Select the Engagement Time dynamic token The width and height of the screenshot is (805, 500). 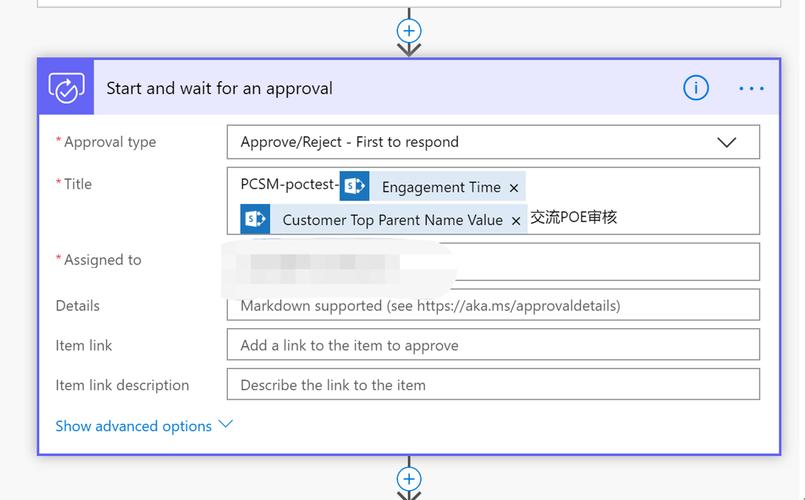pos(432,186)
